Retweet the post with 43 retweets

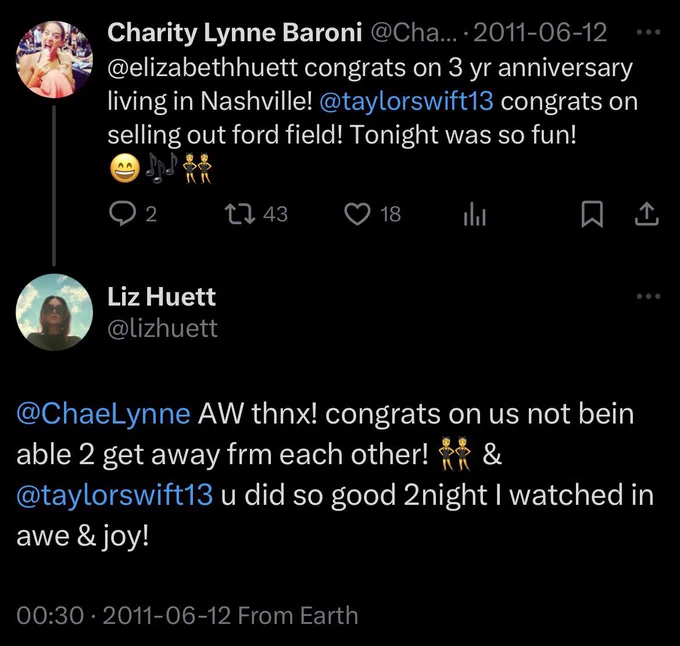coord(239,214)
